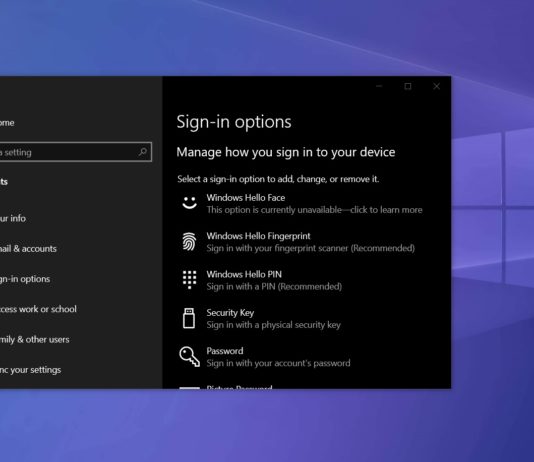Maximize the Settings window

point(408,86)
